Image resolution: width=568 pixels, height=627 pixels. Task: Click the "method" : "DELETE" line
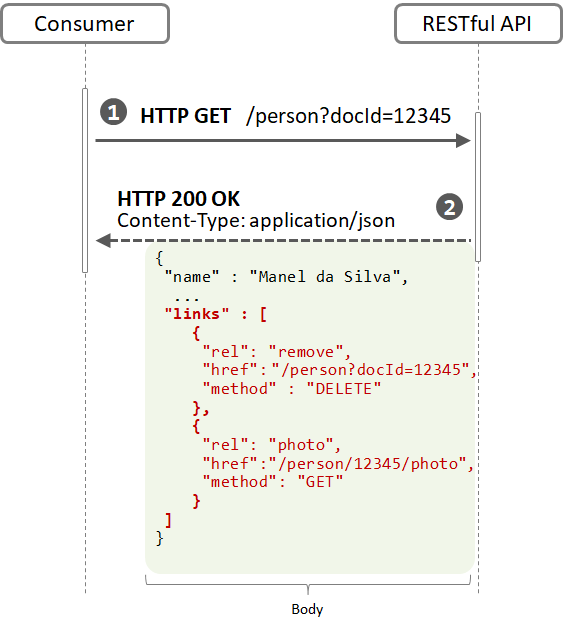pyautogui.click(x=292, y=389)
